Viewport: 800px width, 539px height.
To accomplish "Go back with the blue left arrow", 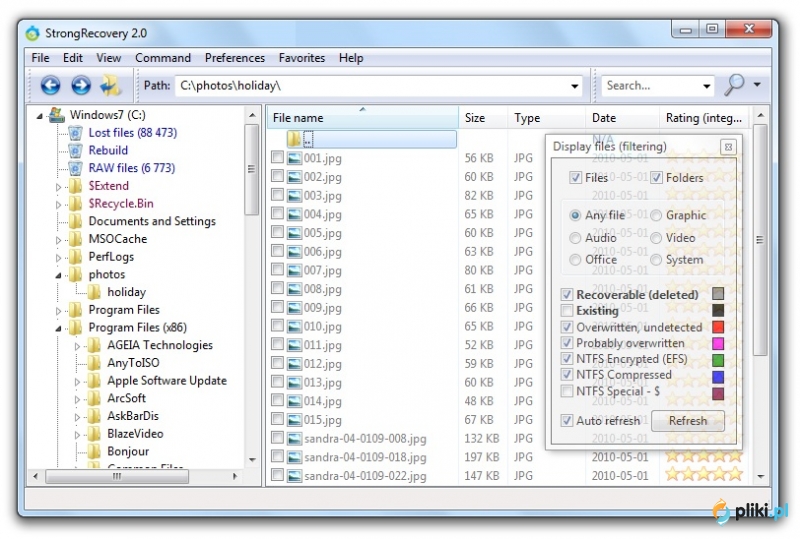I will 50,85.
